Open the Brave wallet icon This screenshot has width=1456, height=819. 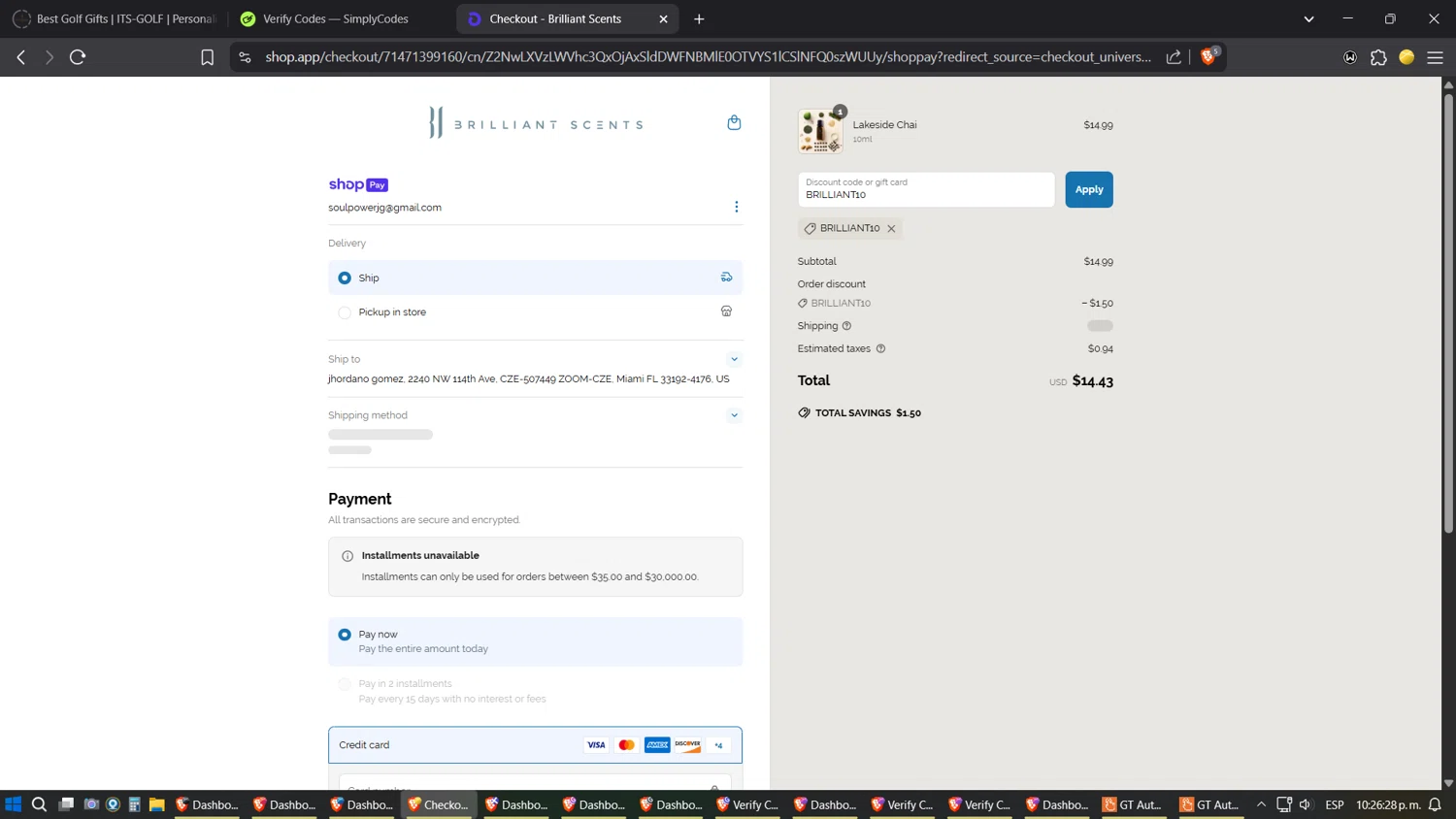point(1349,57)
